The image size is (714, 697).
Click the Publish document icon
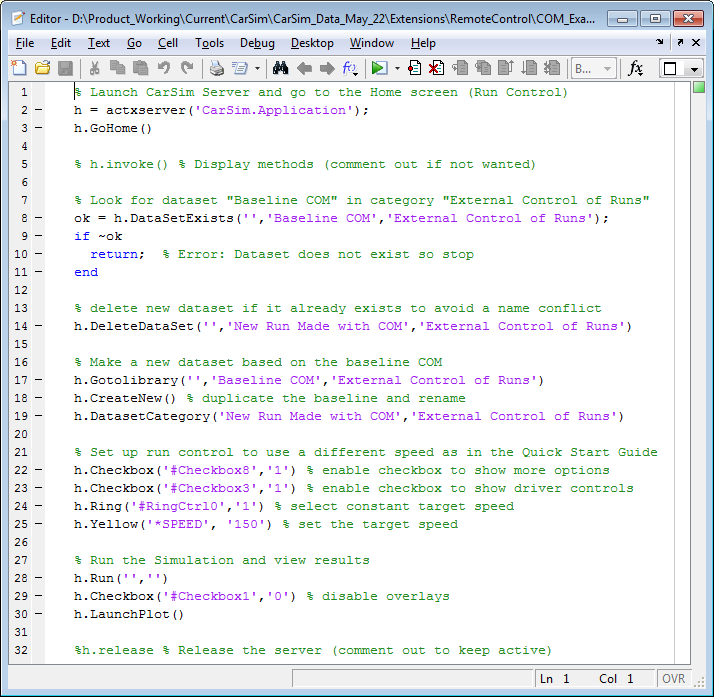pyautogui.click(x=240, y=68)
